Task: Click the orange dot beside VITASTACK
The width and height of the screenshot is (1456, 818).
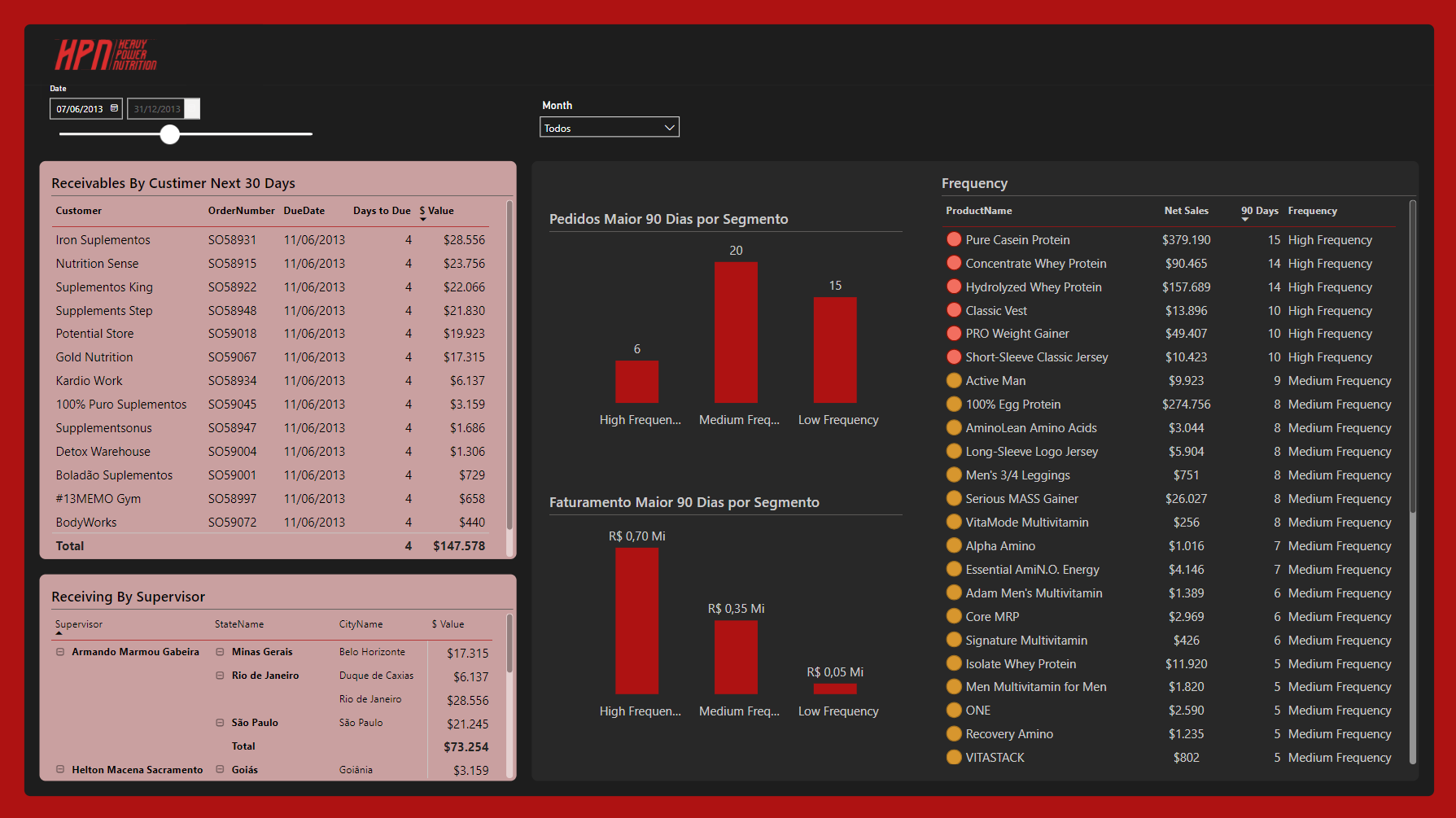Action: [954, 757]
